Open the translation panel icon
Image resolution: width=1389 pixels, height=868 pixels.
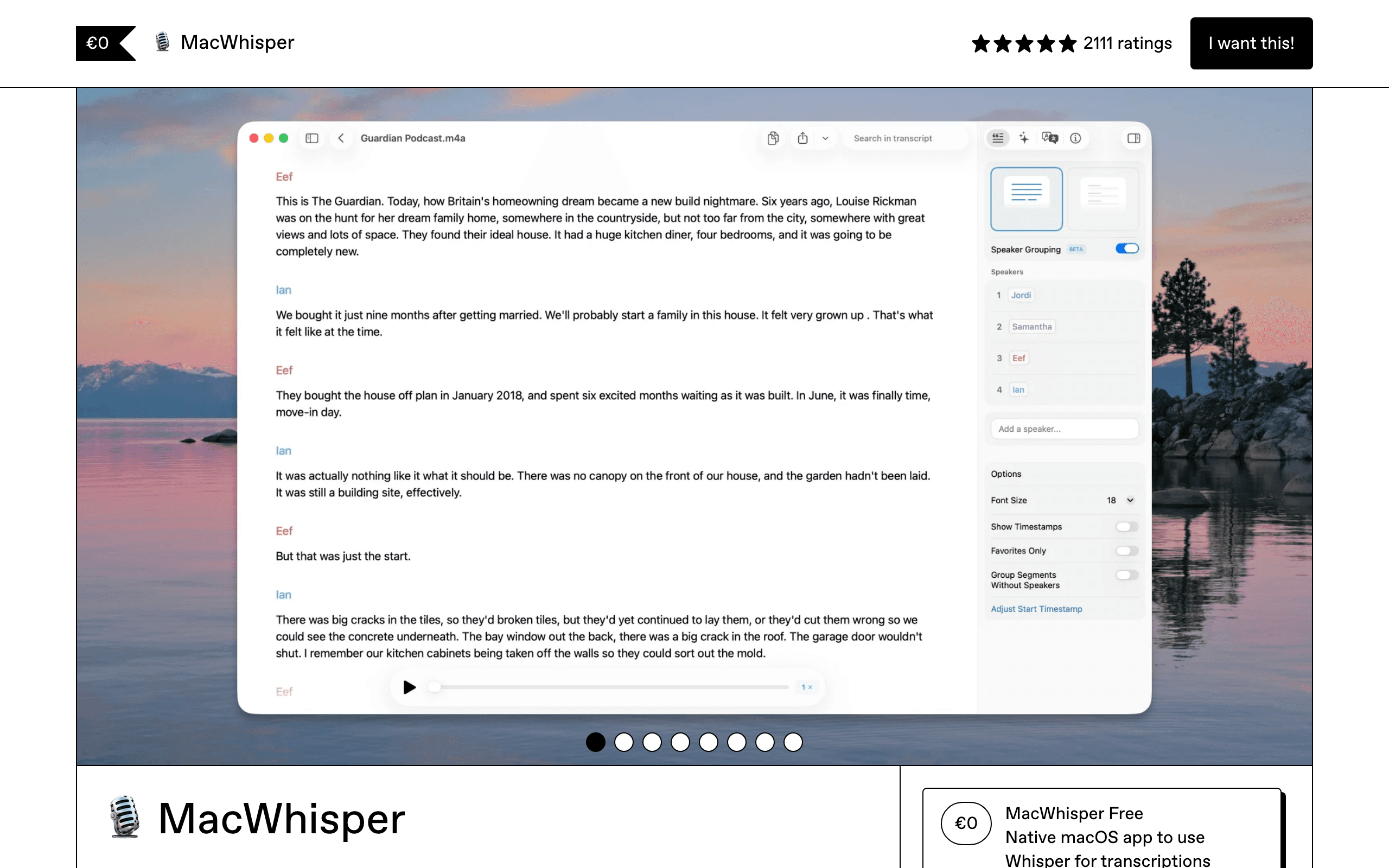pyautogui.click(x=1049, y=138)
